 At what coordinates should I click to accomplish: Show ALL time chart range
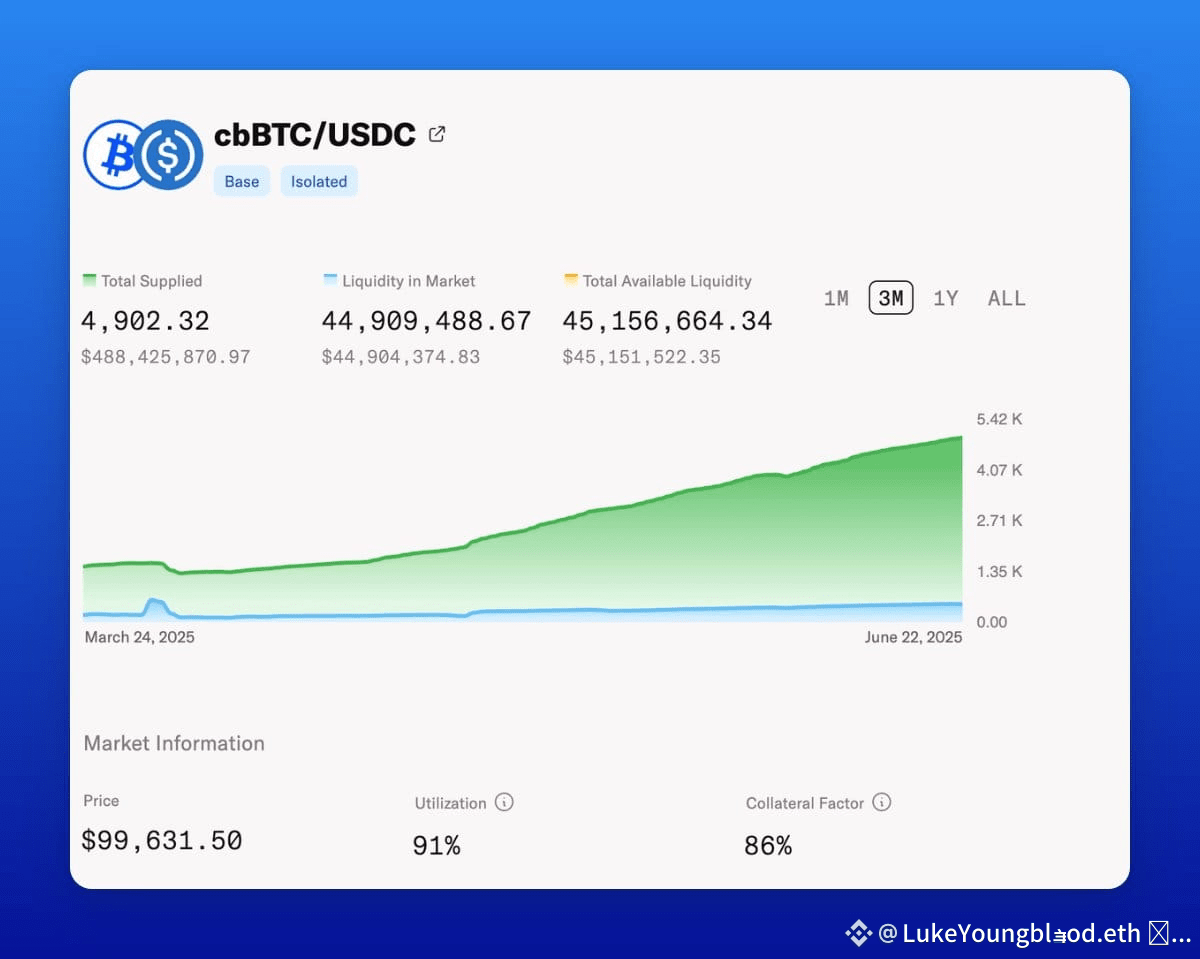point(1006,298)
